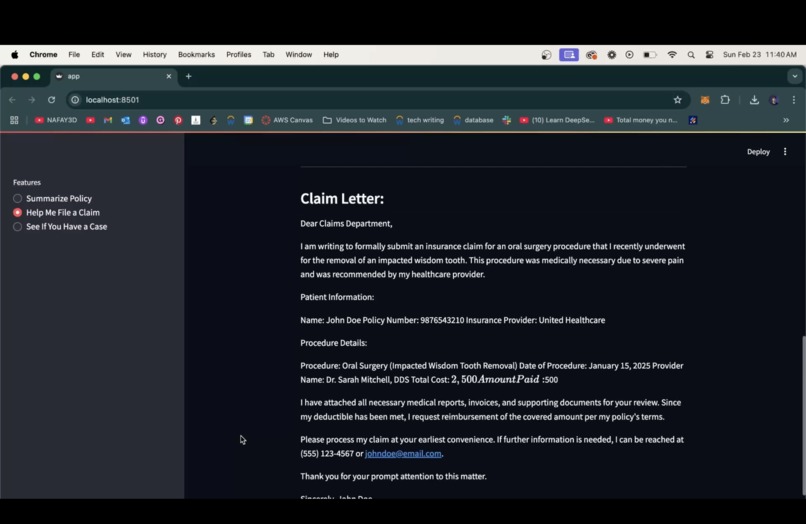Viewport: 806px width, 524px height.
Task: Open the Slack bookmark icon
Action: pyautogui.click(x=507, y=120)
